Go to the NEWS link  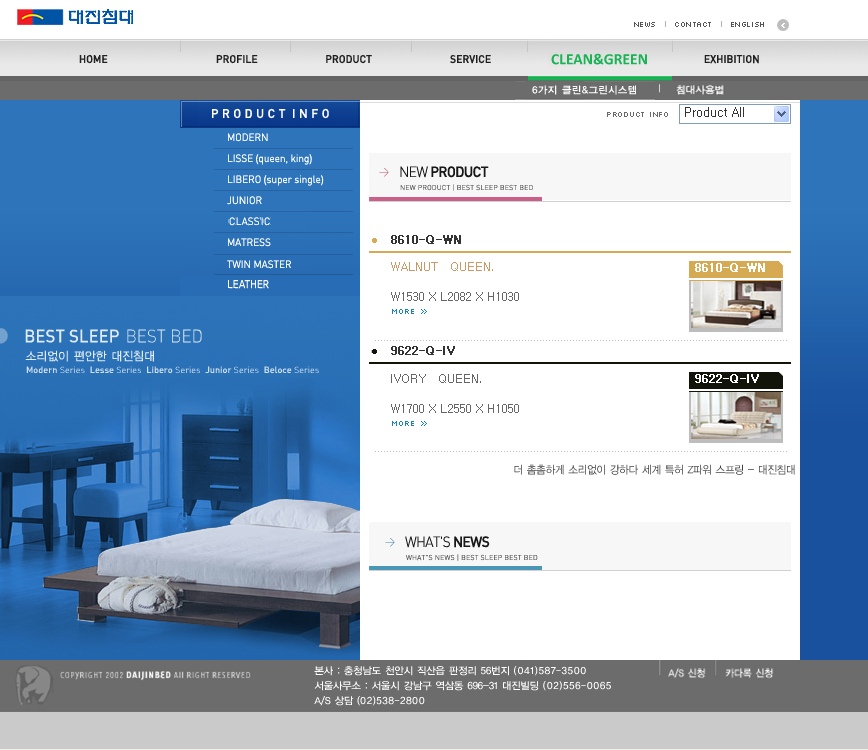[x=644, y=24]
